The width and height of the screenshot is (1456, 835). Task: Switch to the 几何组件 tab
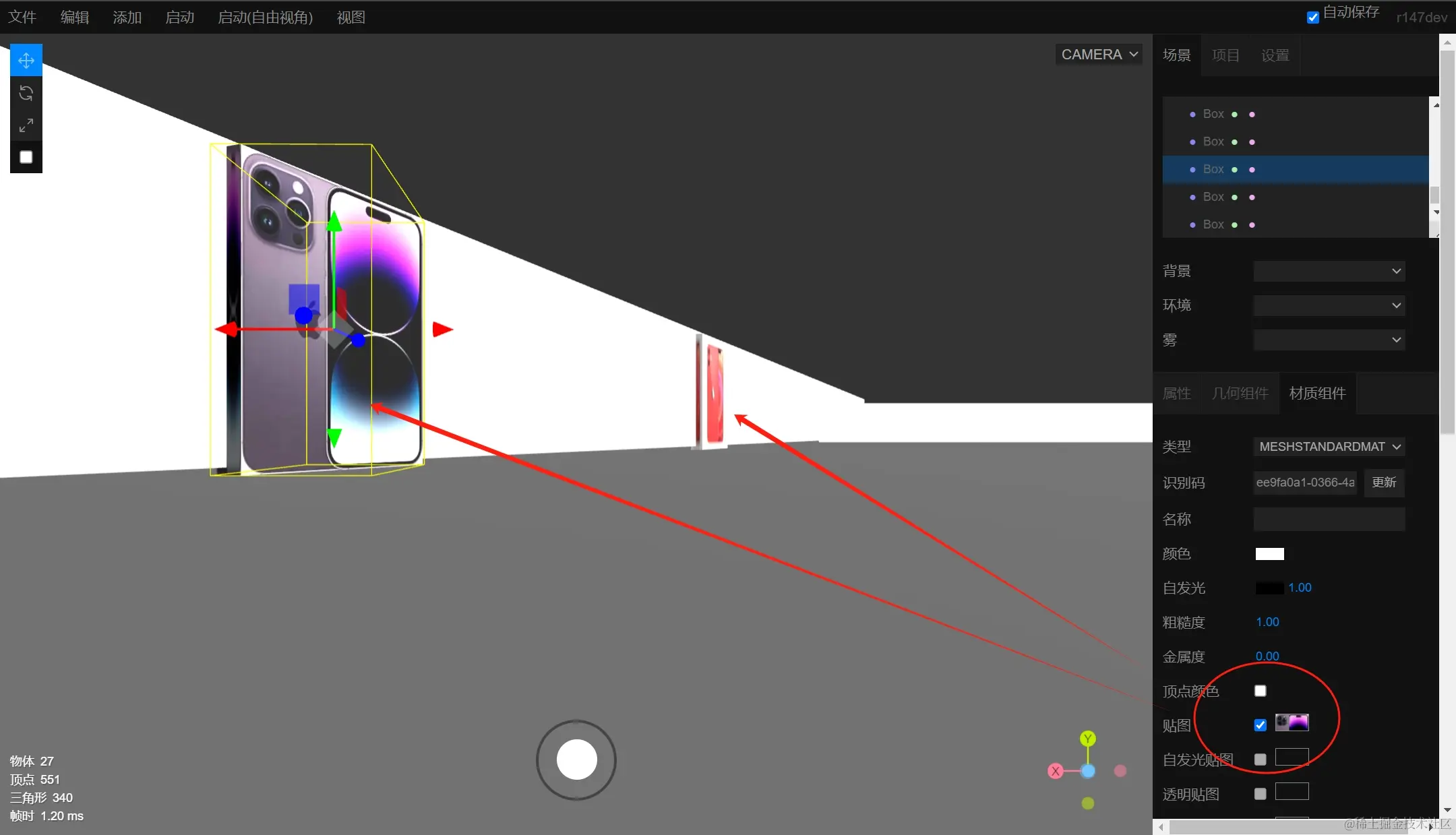click(x=1240, y=394)
